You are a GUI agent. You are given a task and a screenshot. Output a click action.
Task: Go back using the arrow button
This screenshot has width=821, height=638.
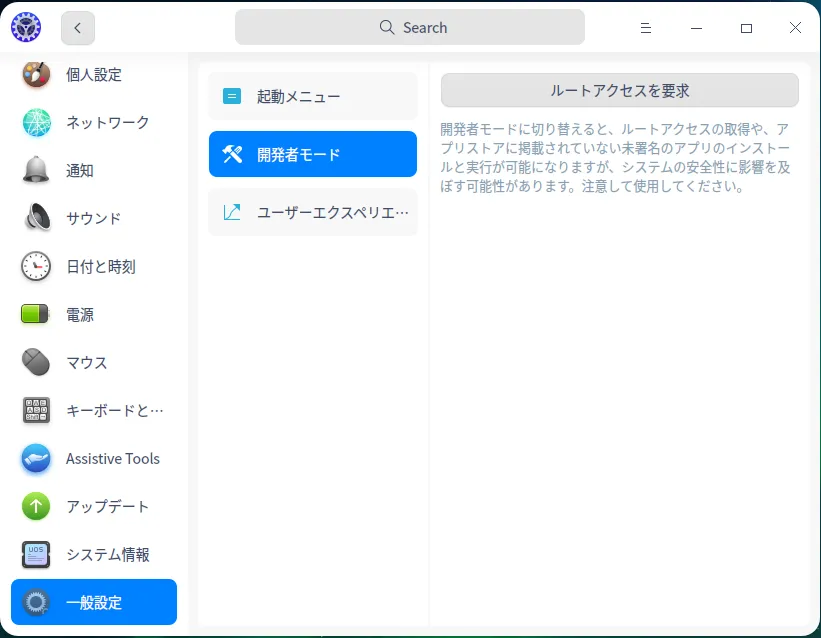coord(77,27)
